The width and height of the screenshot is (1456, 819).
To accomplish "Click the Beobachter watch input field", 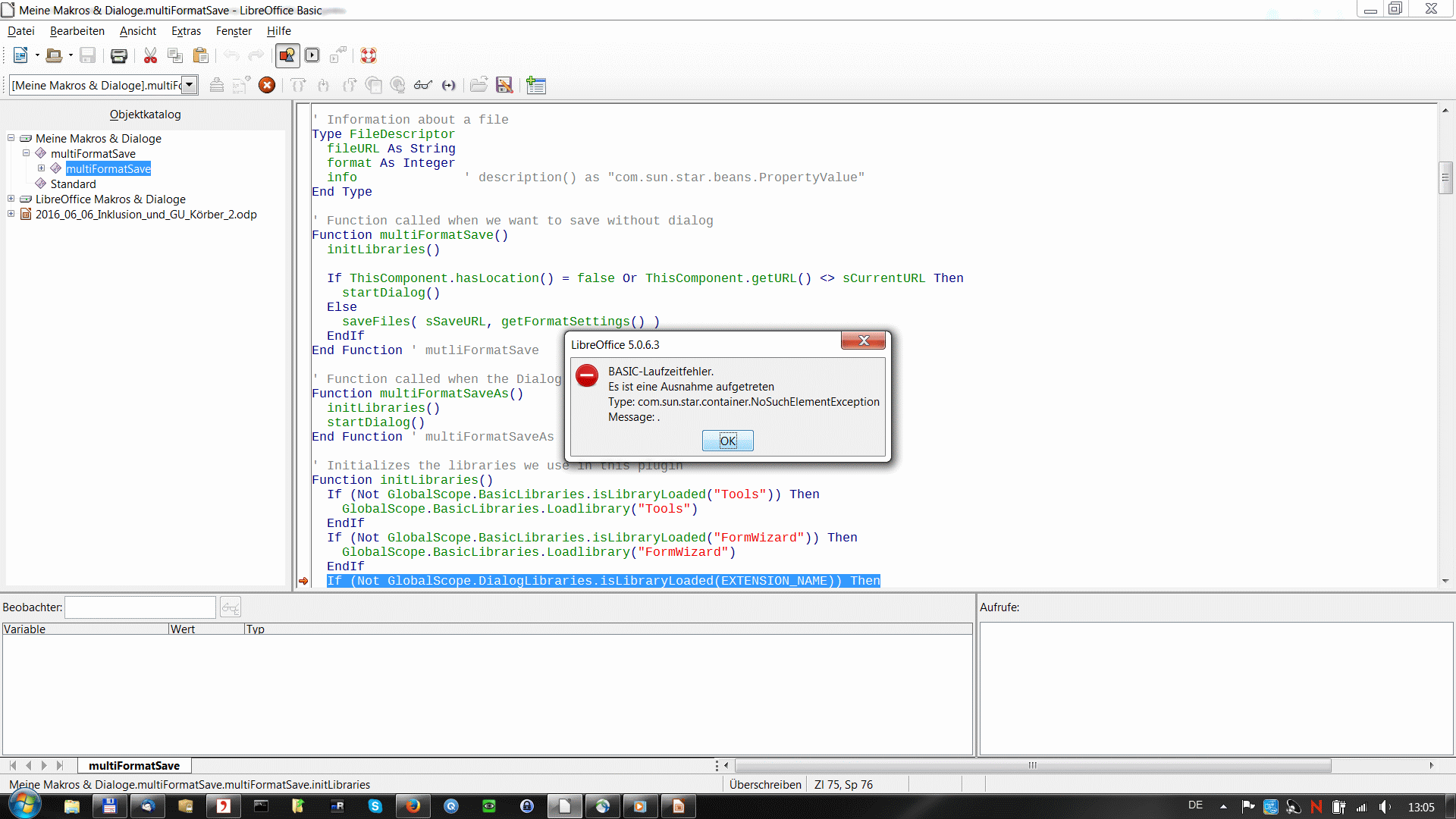I will pyautogui.click(x=140, y=607).
